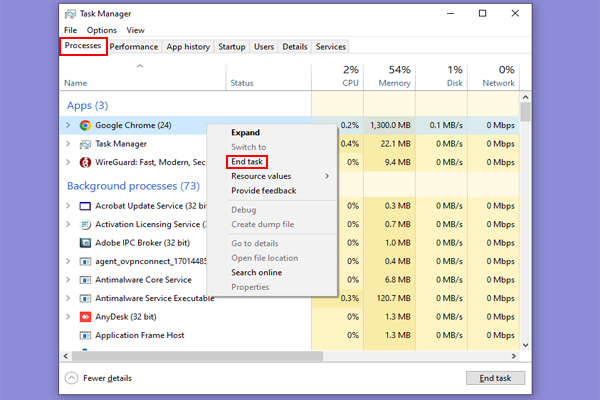The image size is (600, 400).
Task: Open the Options menu
Action: tap(101, 30)
